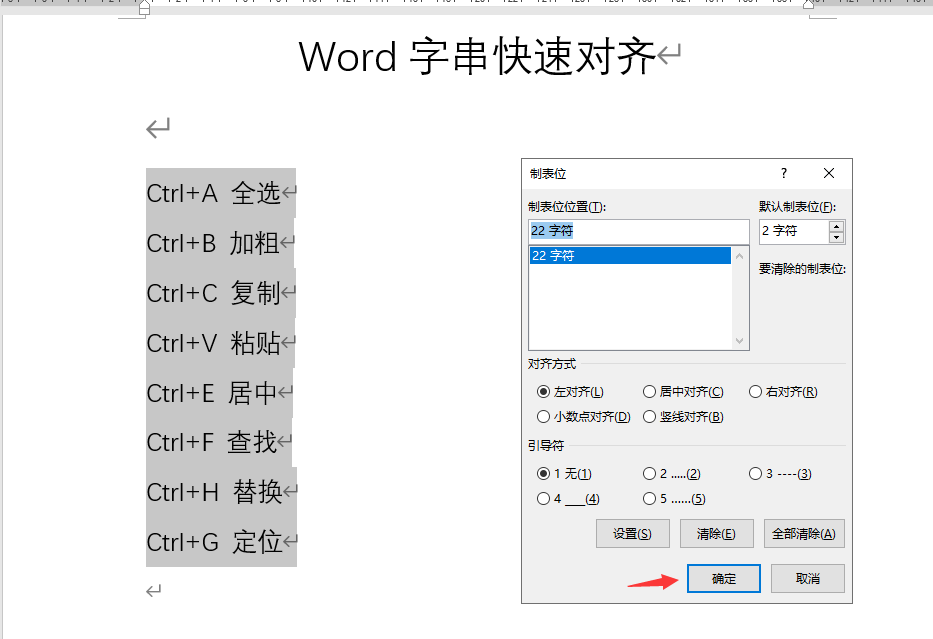The width and height of the screenshot is (933, 639).
Task: Choose leader option 5 radio button
Action: click(x=650, y=498)
